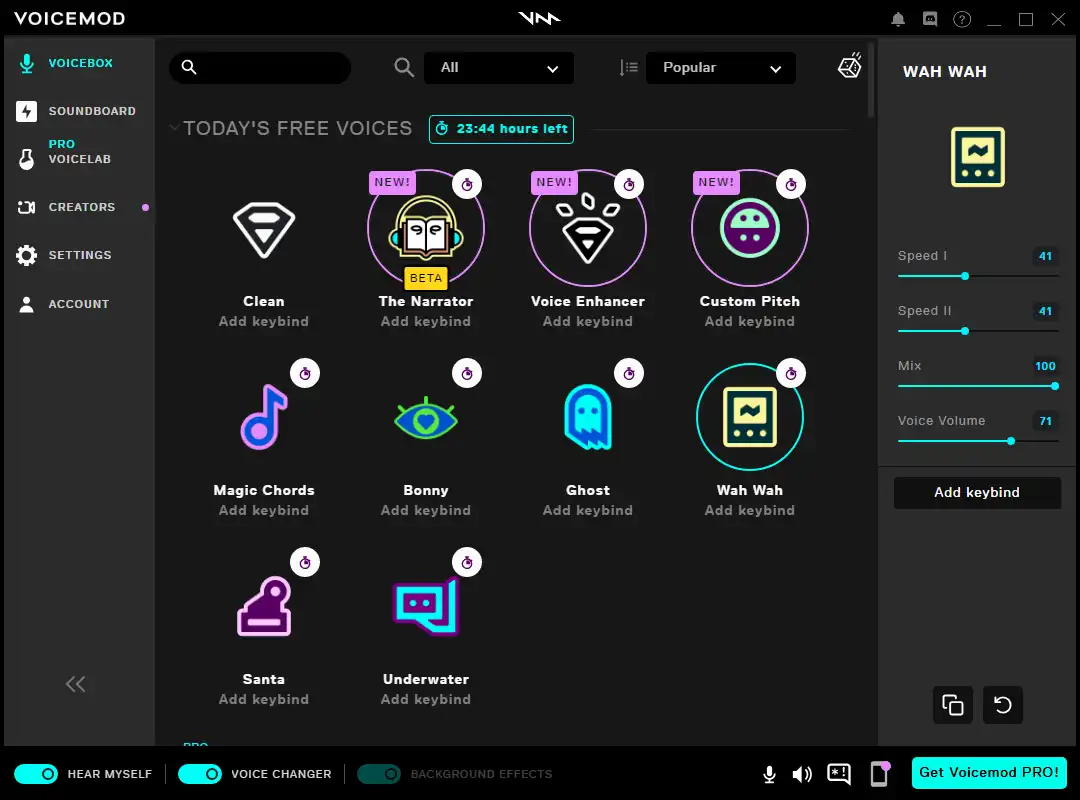
Task: Select the Magic Chords music note icon
Action: pyautogui.click(x=264, y=418)
